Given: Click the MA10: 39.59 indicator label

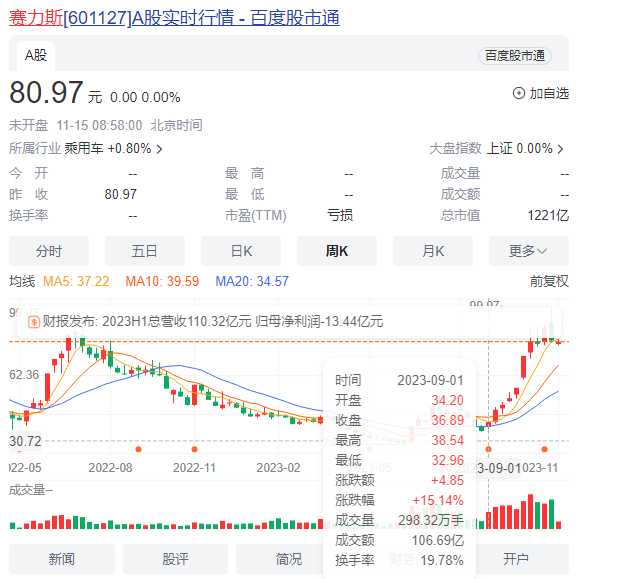Looking at the screenshot, I should tap(162, 281).
